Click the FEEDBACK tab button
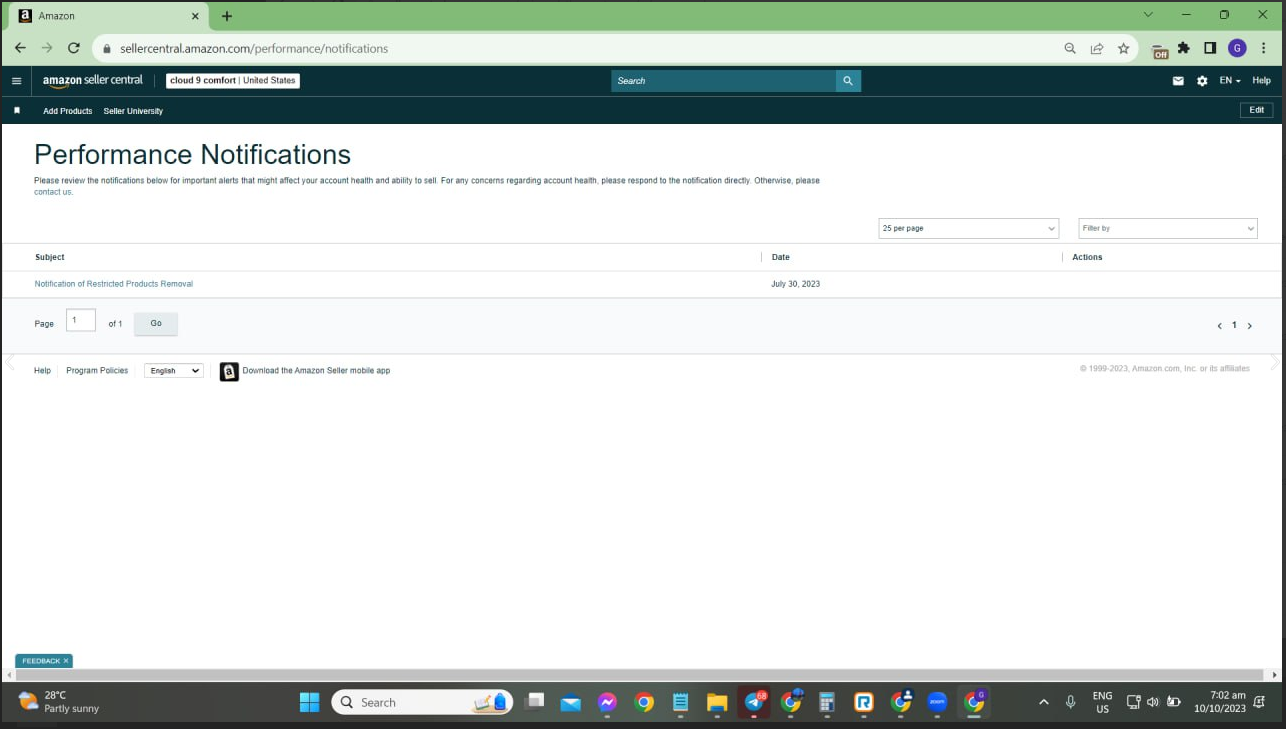 [44, 661]
